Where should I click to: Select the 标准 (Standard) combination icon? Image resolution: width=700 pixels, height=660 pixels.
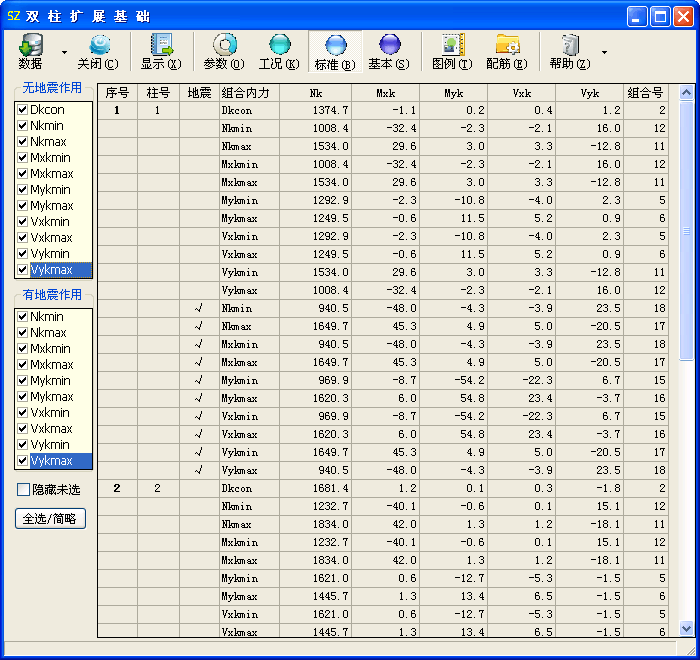(x=334, y=45)
